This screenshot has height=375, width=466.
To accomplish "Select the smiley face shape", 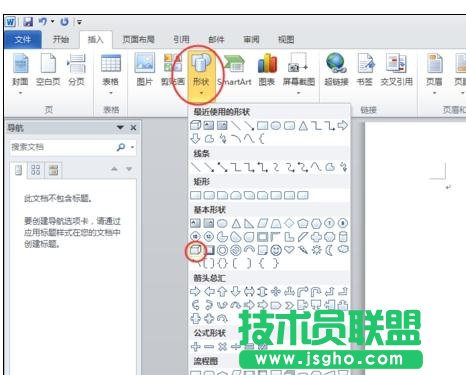I will click(276, 250).
